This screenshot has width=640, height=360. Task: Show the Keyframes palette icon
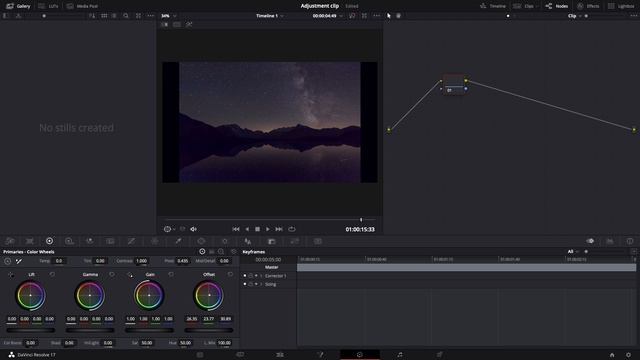point(590,241)
